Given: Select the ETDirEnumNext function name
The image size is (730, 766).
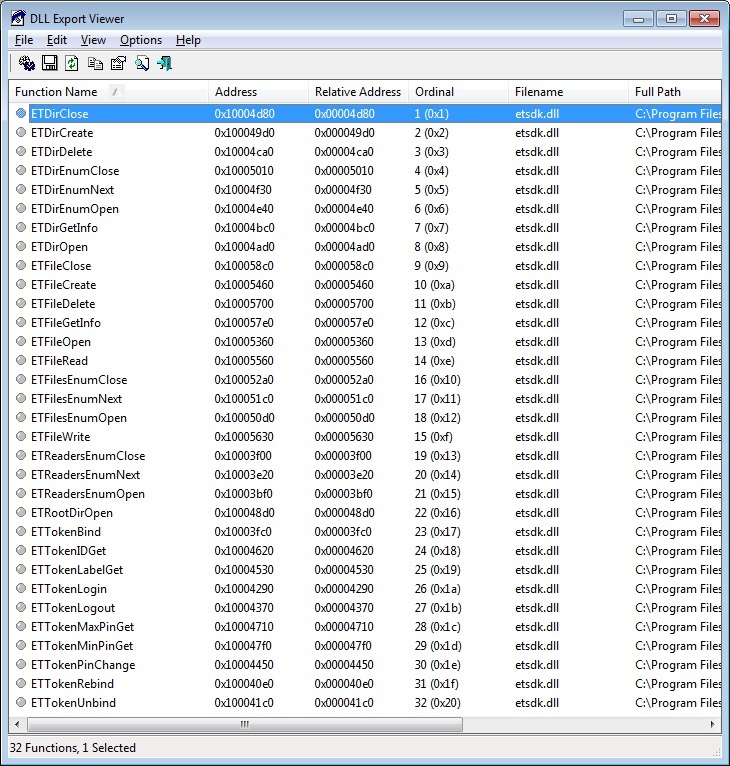Looking at the screenshot, I should (x=72, y=190).
